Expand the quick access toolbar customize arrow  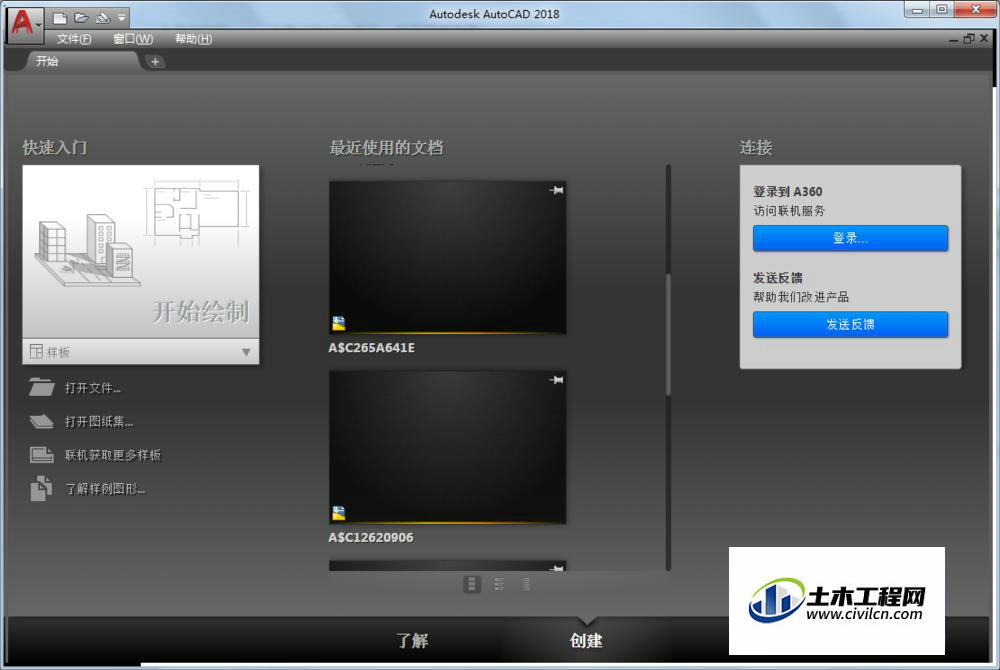(x=121, y=18)
